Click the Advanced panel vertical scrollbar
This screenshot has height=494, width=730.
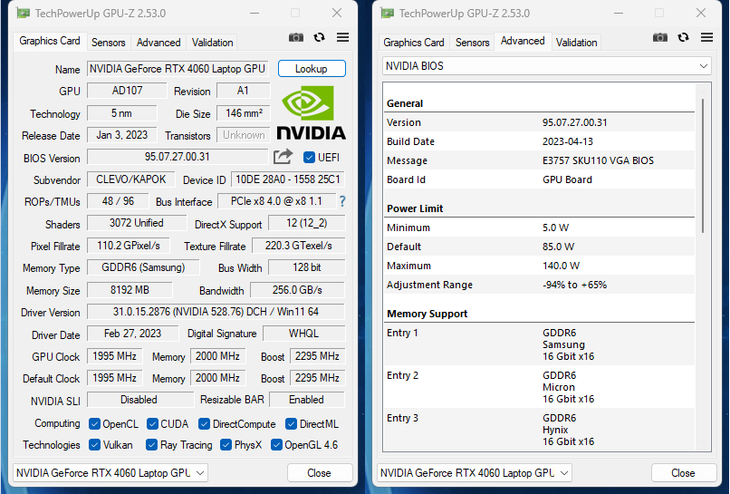pyautogui.click(x=703, y=165)
